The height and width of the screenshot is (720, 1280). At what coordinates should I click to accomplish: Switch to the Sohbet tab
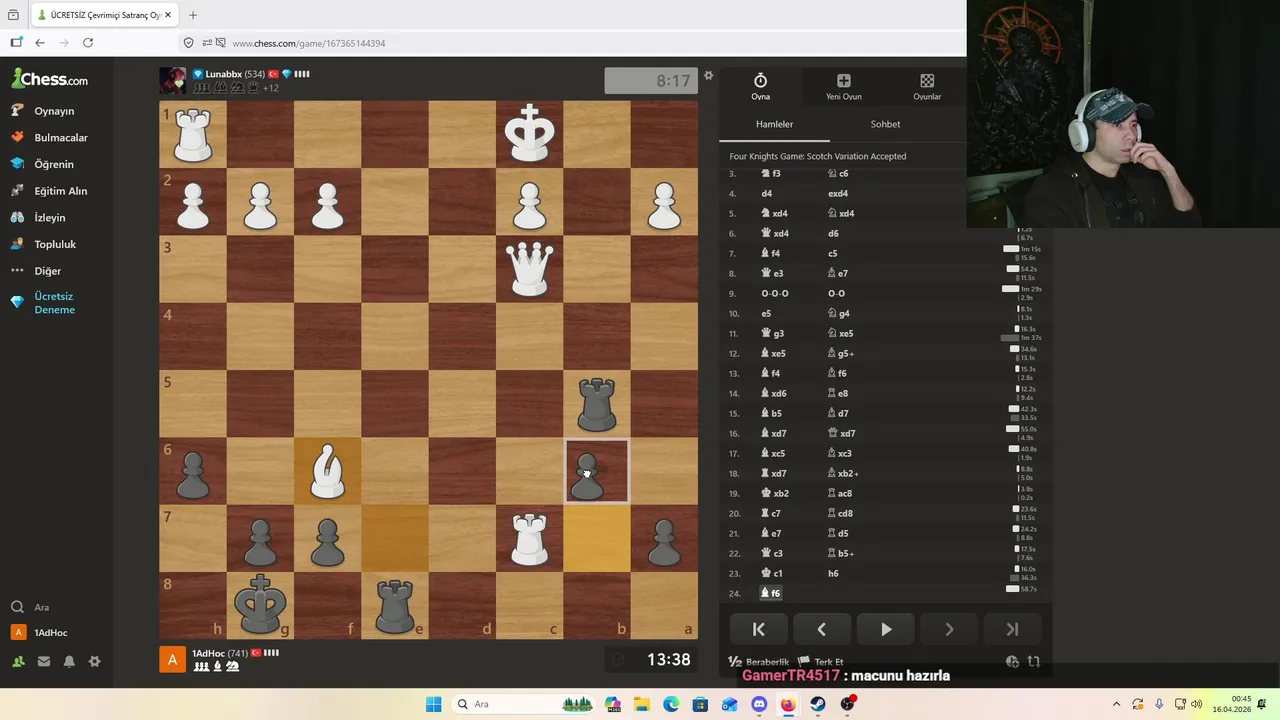click(x=885, y=124)
